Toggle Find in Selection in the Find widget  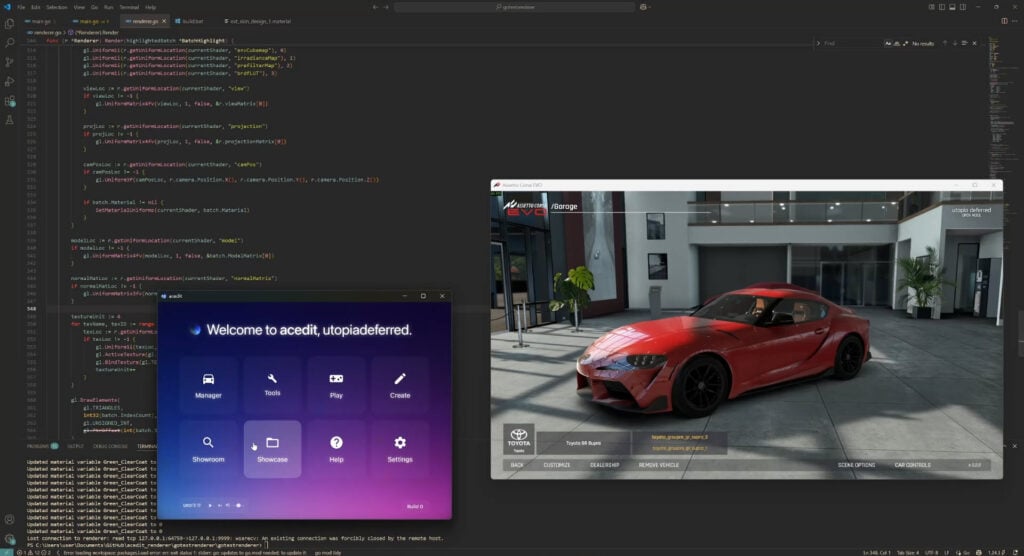[965, 43]
